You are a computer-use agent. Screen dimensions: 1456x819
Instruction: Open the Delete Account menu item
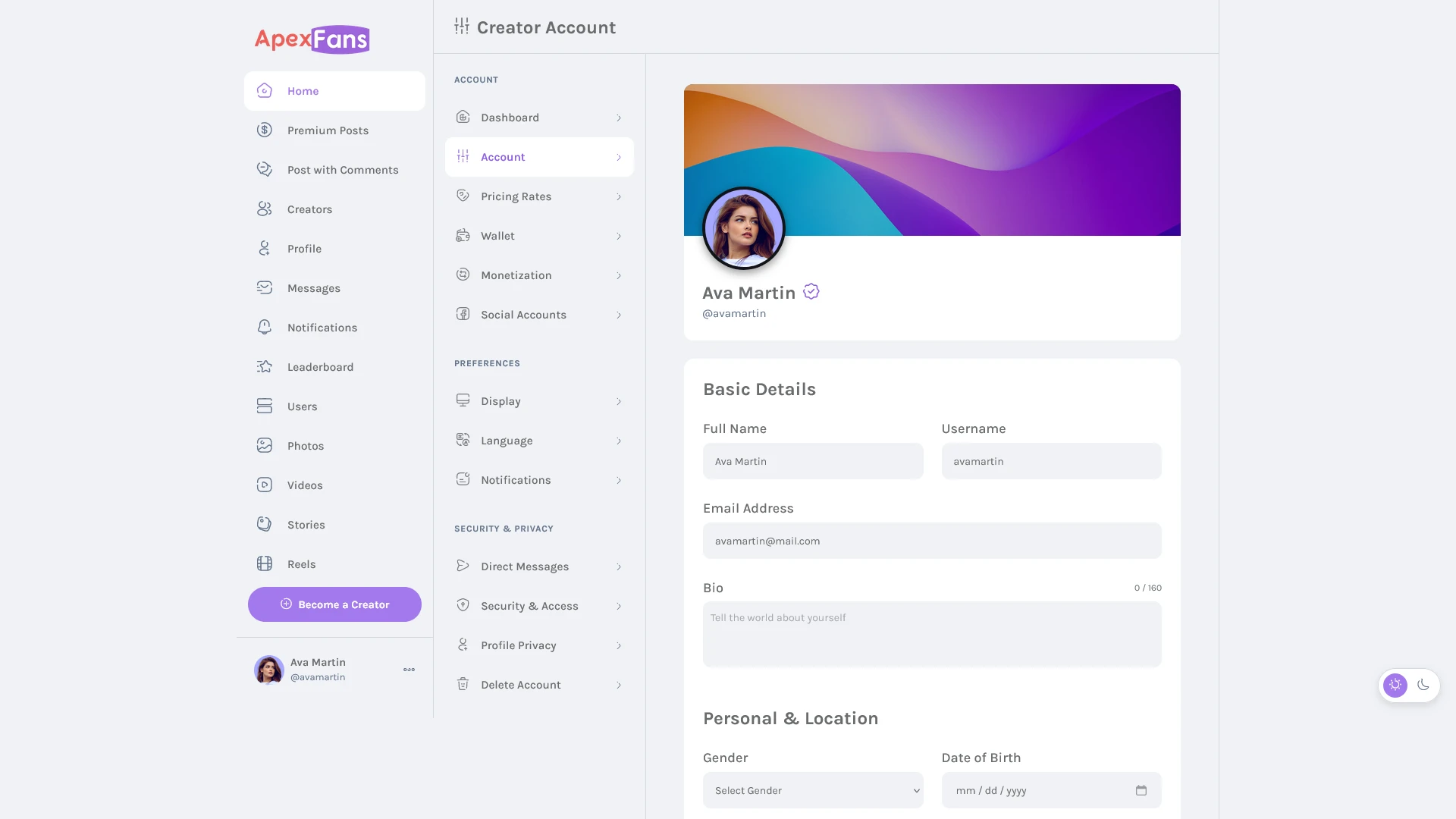coord(539,685)
